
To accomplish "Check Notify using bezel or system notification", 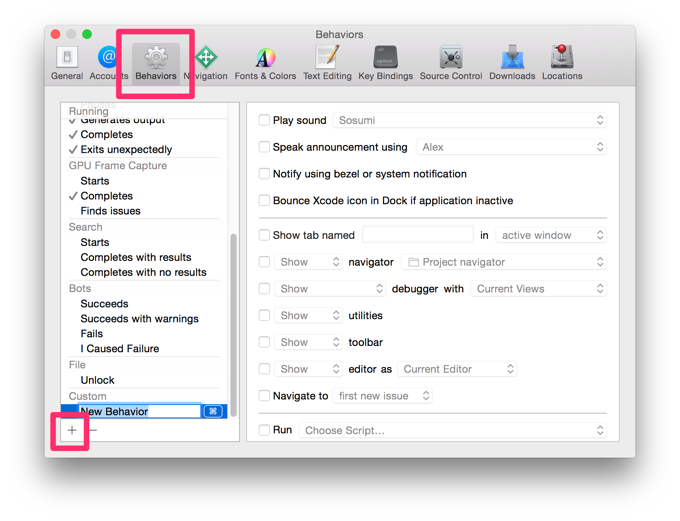I will pyautogui.click(x=264, y=174).
